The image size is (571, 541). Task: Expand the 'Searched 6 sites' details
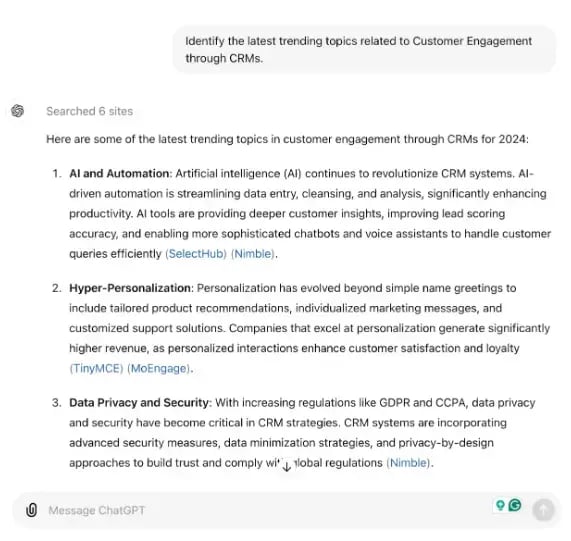point(90,111)
